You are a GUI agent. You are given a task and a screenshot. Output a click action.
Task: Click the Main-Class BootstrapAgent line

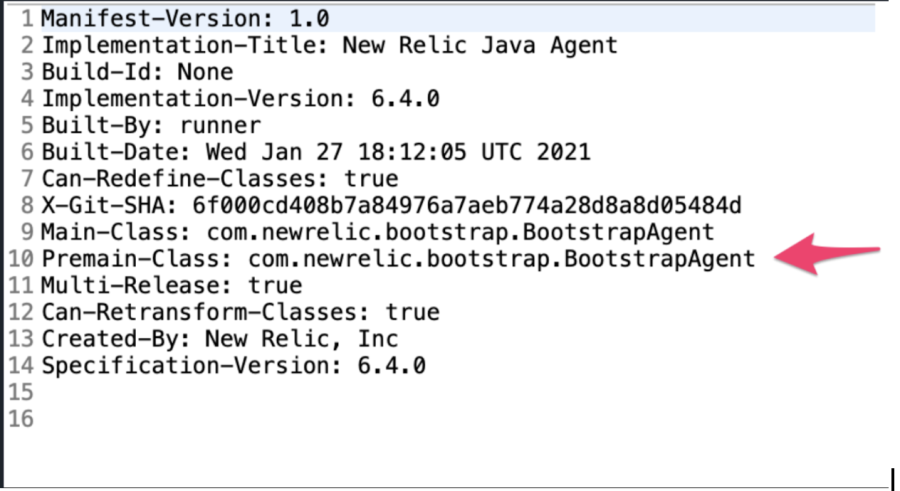click(378, 233)
